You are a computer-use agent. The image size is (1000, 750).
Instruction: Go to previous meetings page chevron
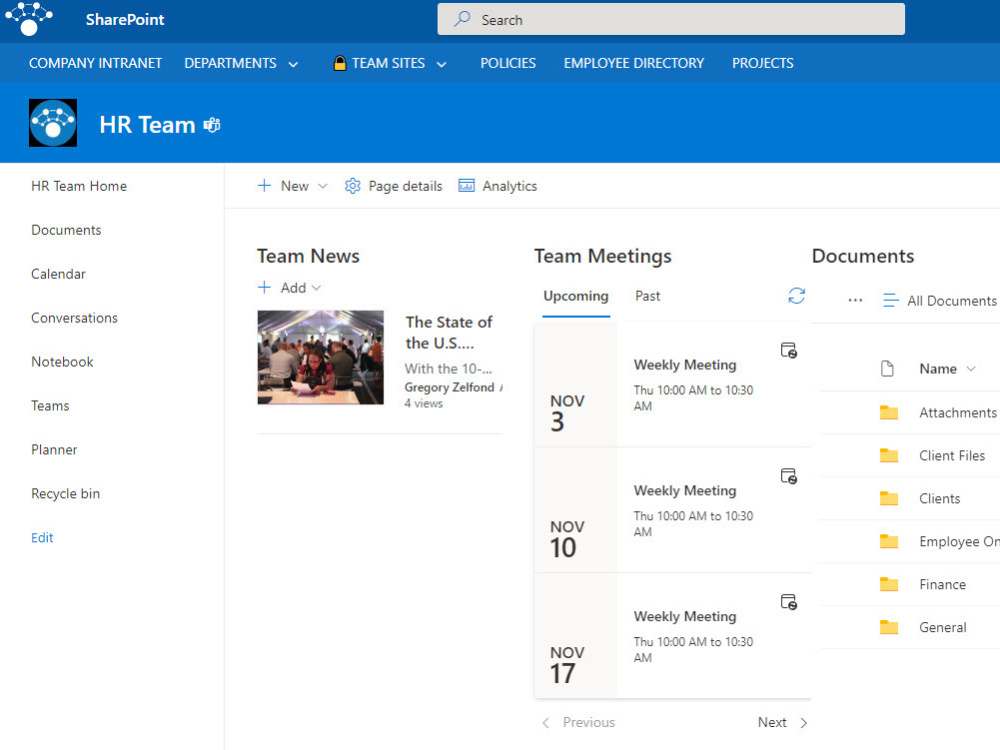click(545, 723)
